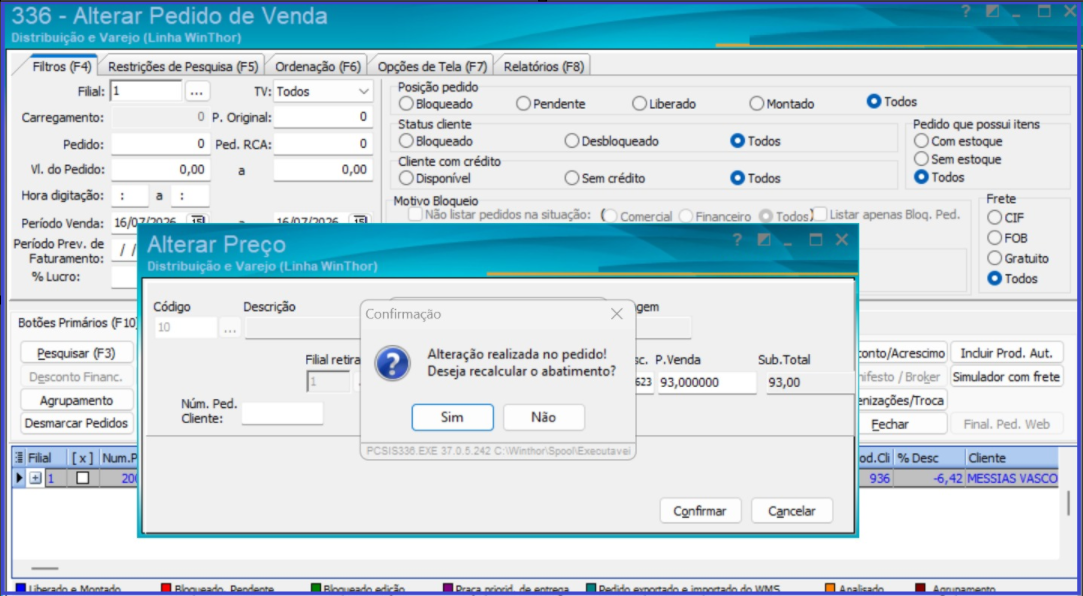Select Com estoque option
Image resolution: width=1083 pixels, height=596 pixels.
pos(958,141)
